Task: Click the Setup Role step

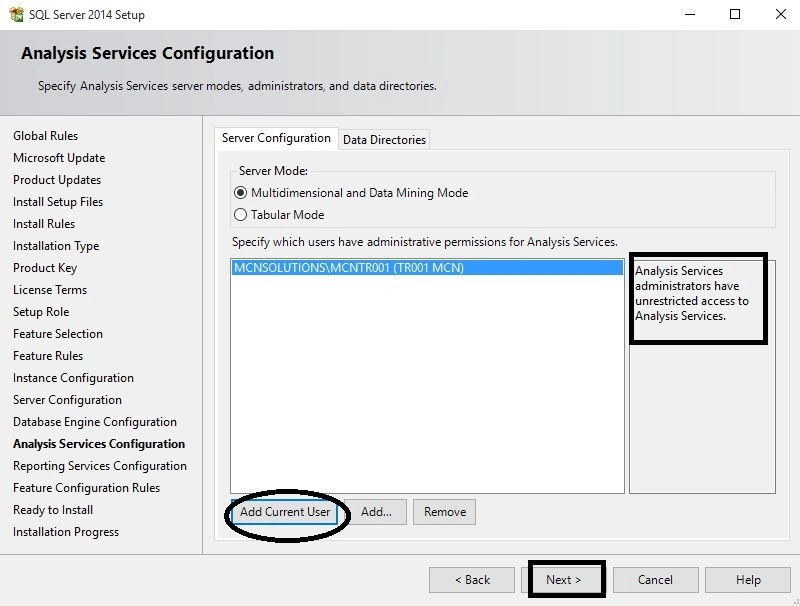Action: coord(41,311)
